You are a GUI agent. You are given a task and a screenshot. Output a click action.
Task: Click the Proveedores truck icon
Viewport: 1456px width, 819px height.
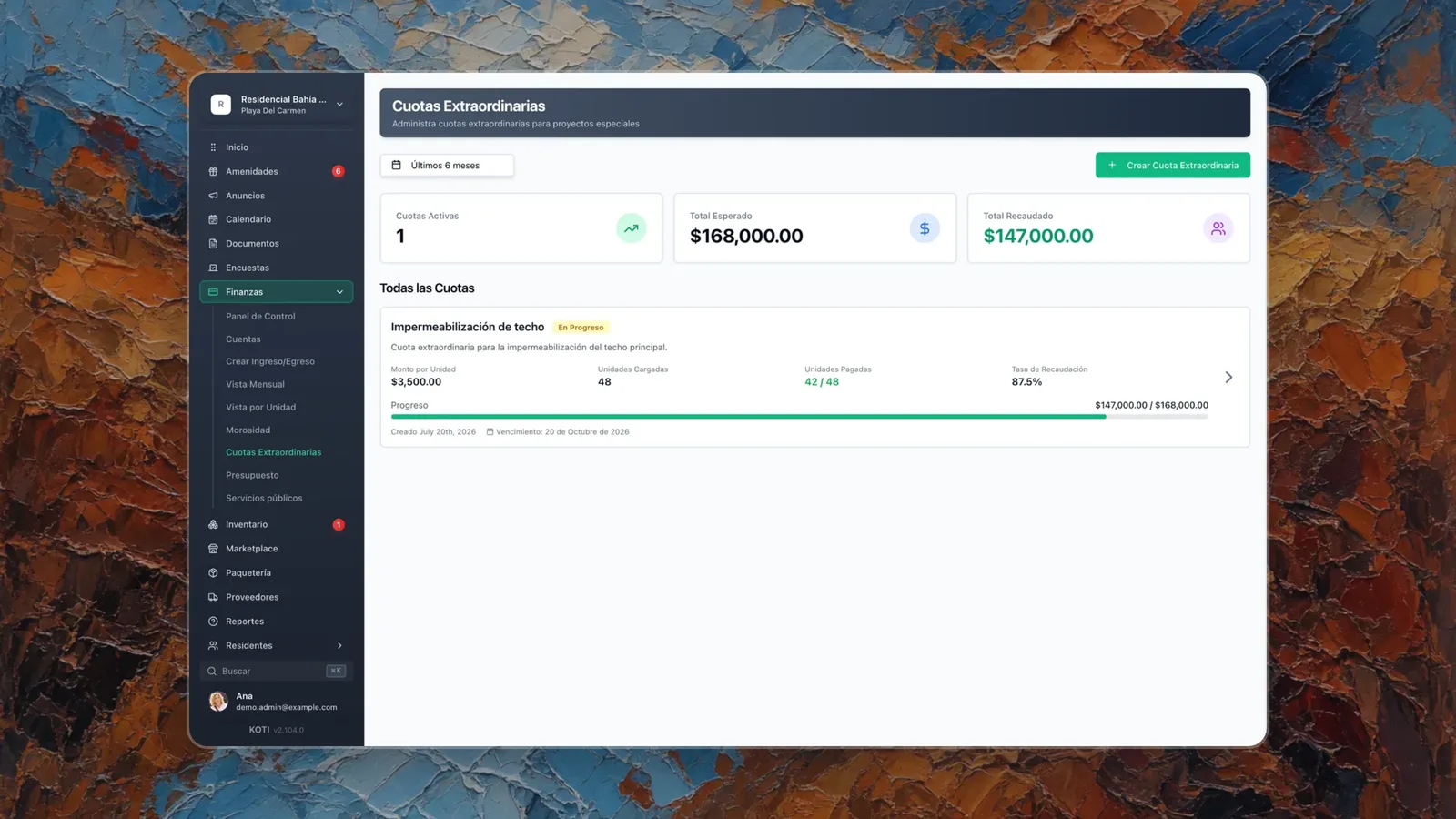[x=213, y=597]
